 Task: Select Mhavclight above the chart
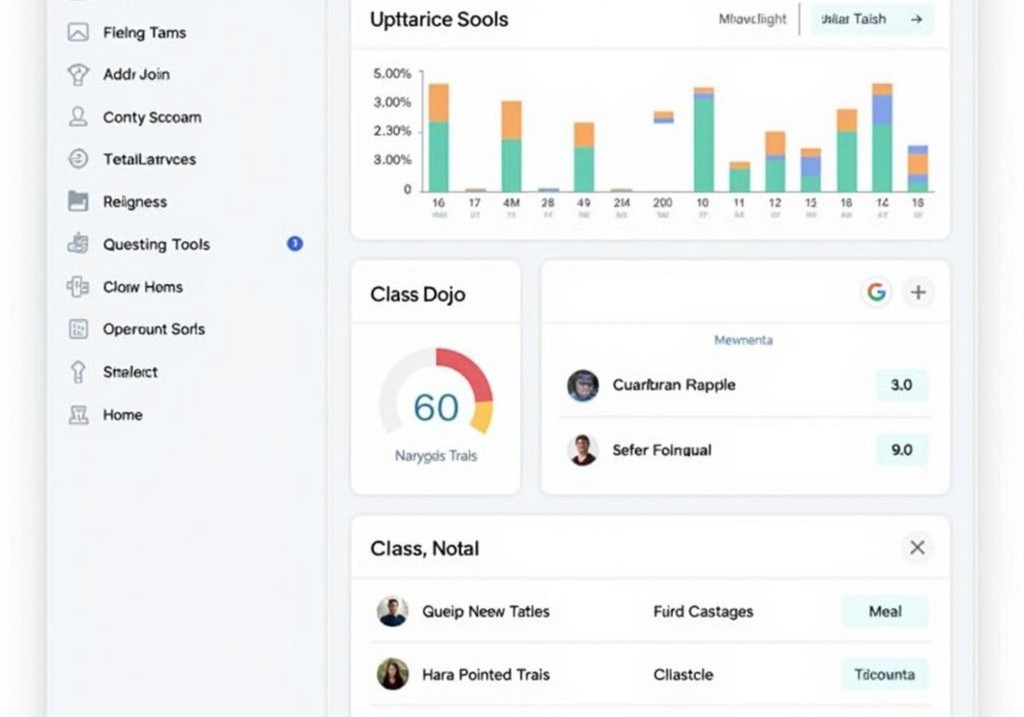[751, 18]
